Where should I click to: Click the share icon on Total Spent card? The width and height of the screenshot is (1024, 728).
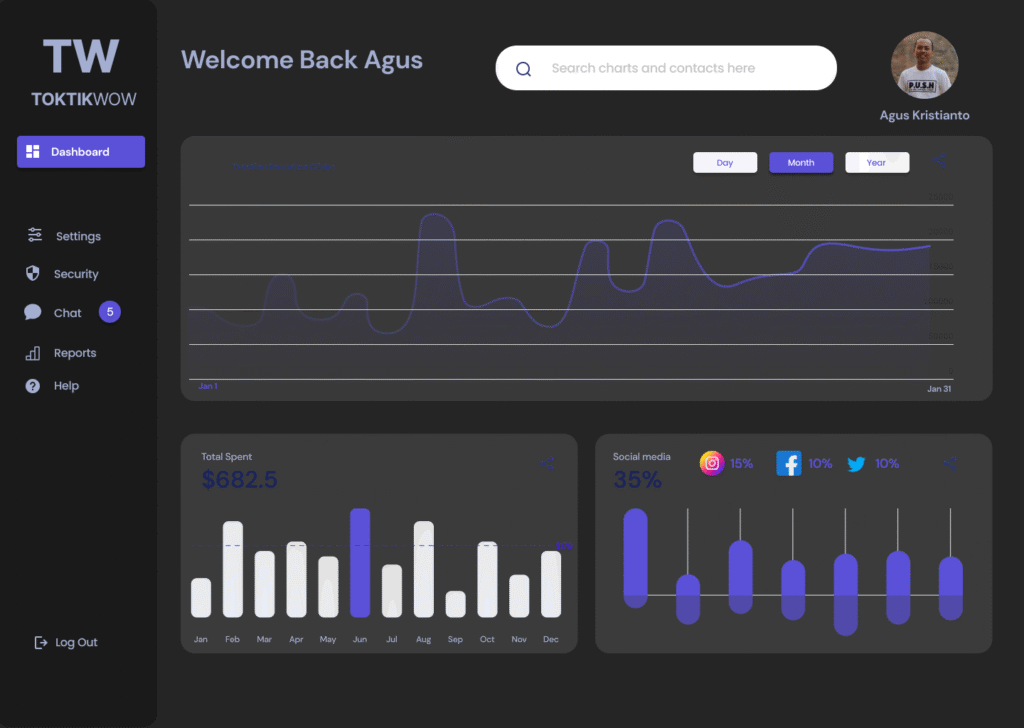[547, 463]
